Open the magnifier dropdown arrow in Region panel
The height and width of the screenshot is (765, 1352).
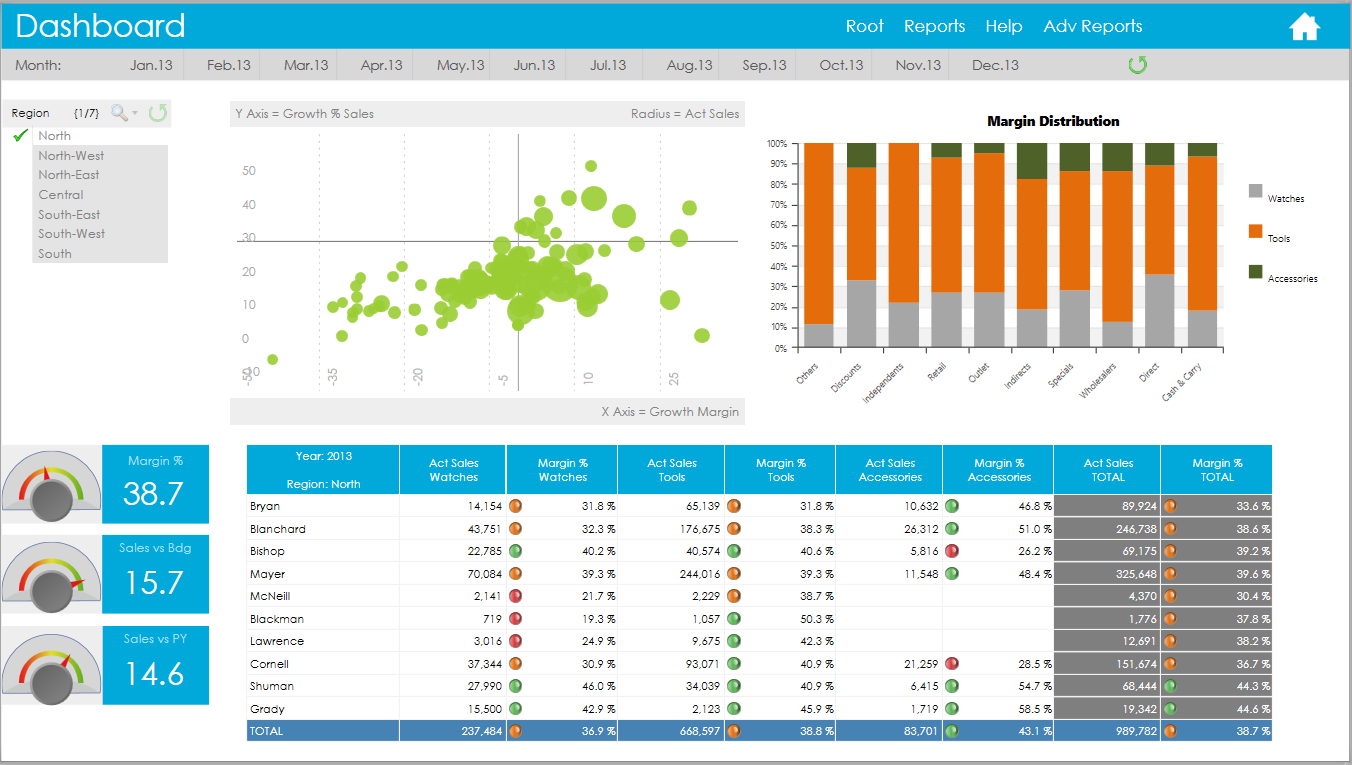(x=135, y=112)
